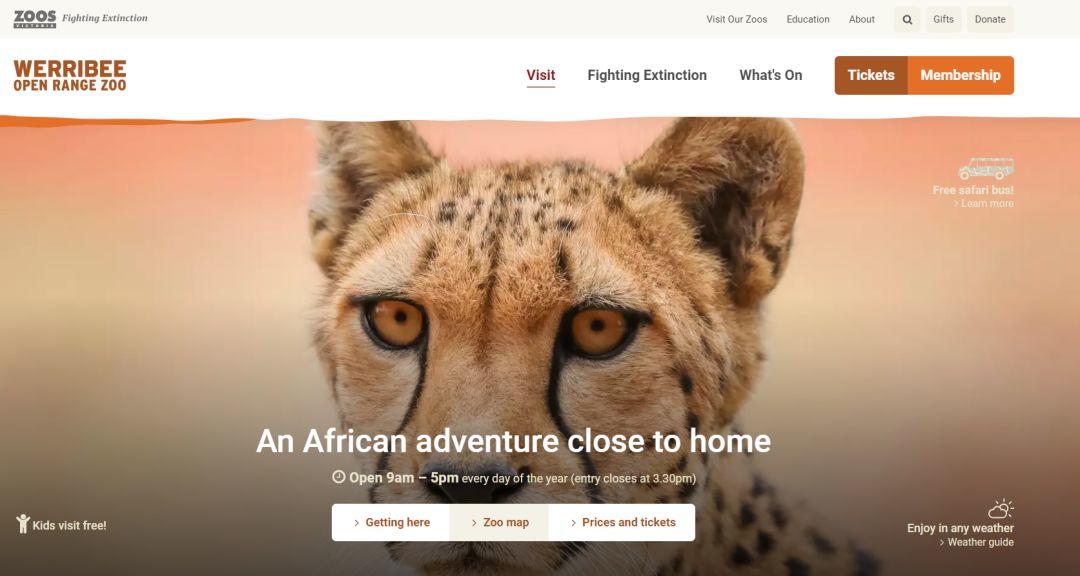Open the Visit menu
Screen dimensions: 1080x576
(x=541, y=75)
